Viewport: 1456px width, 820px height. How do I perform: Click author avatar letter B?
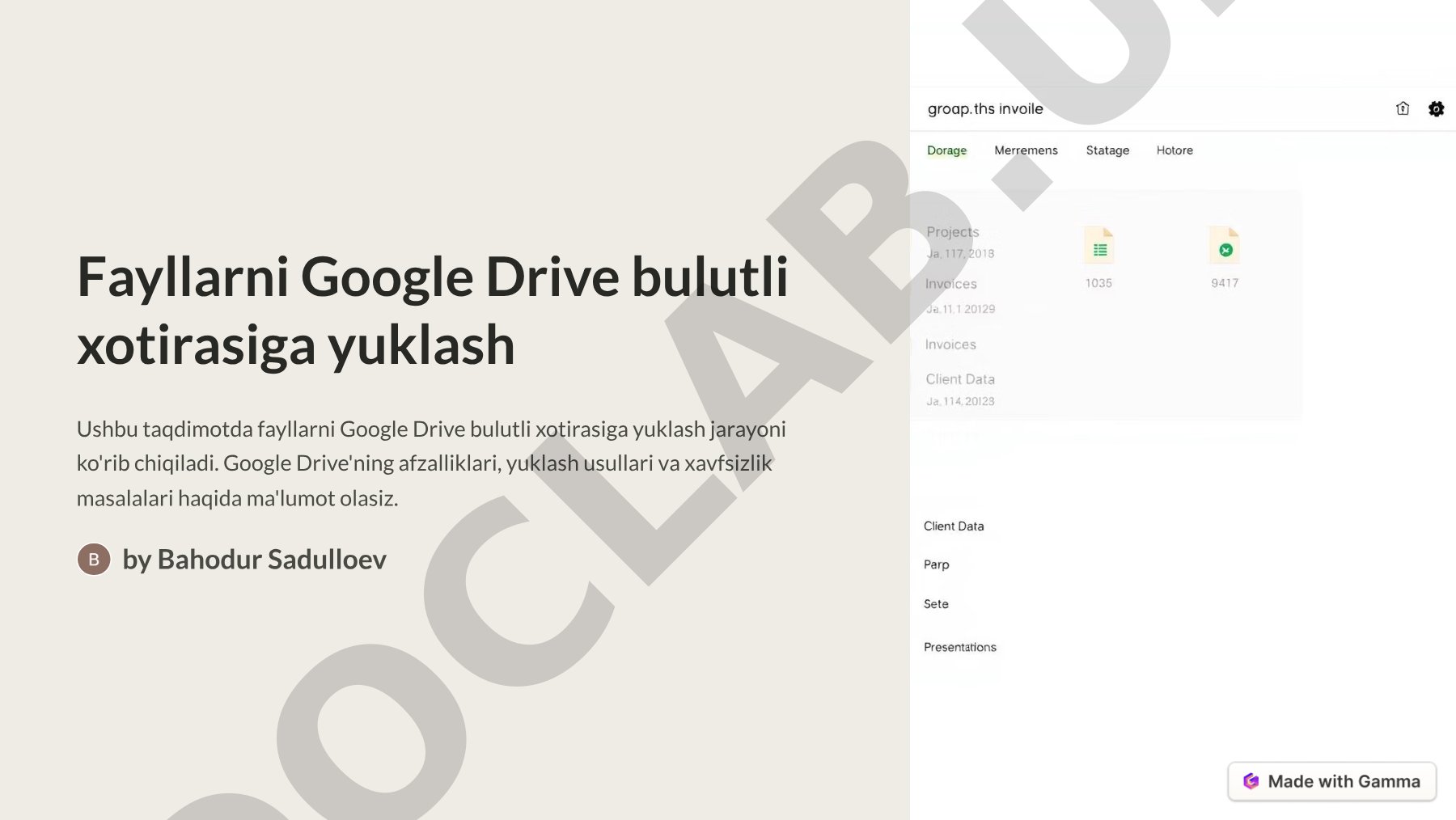coord(94,559)
